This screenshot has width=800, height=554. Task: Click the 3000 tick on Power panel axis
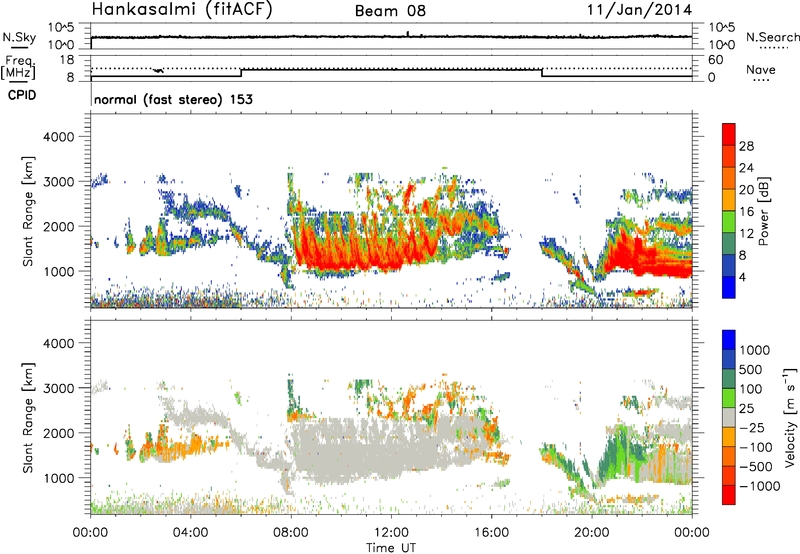tap(59, 182)
